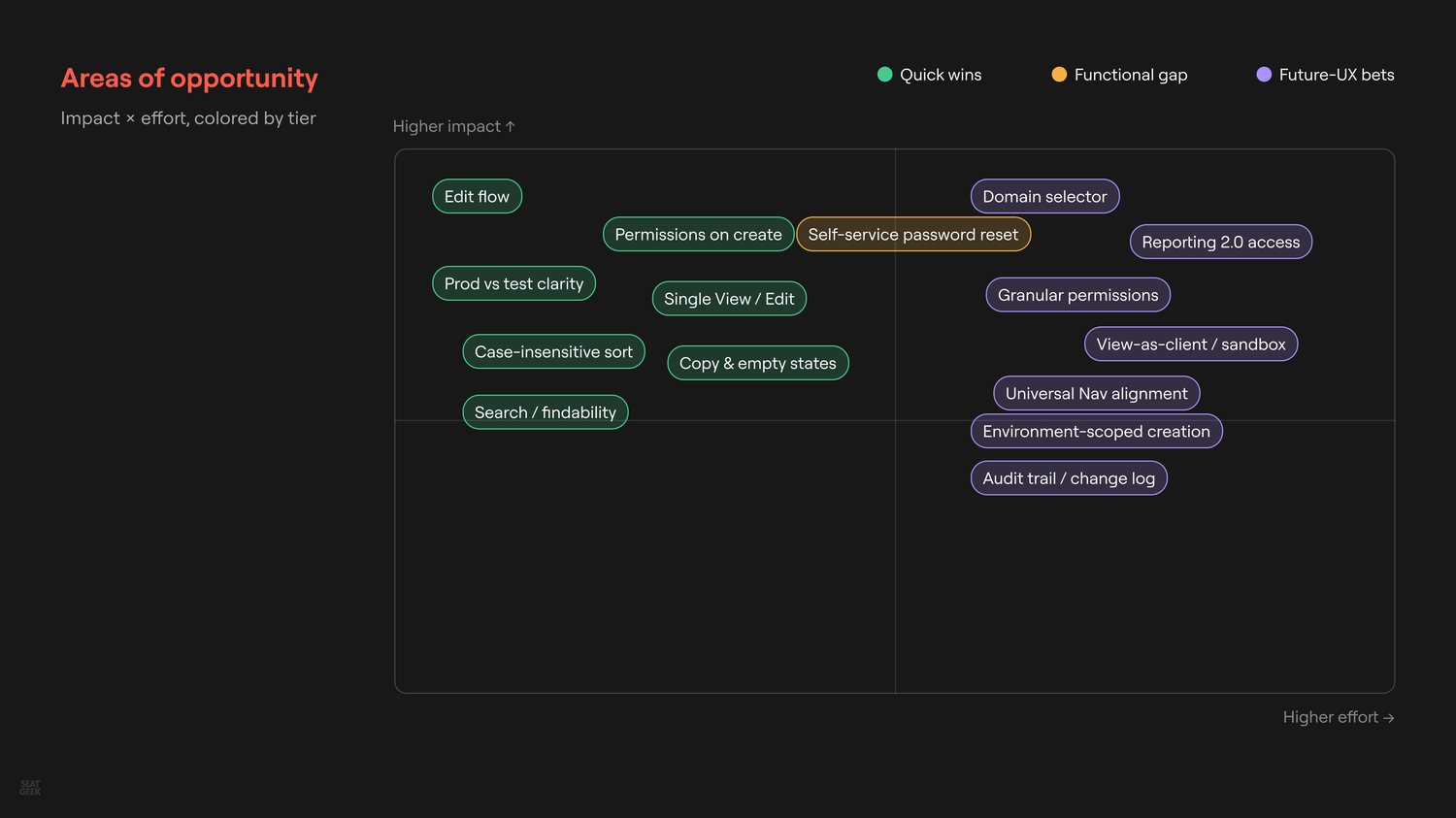Click the View-as-client / sandbox chip
This screenshot has height=818, width=1456.
(x=1191, y=344)
